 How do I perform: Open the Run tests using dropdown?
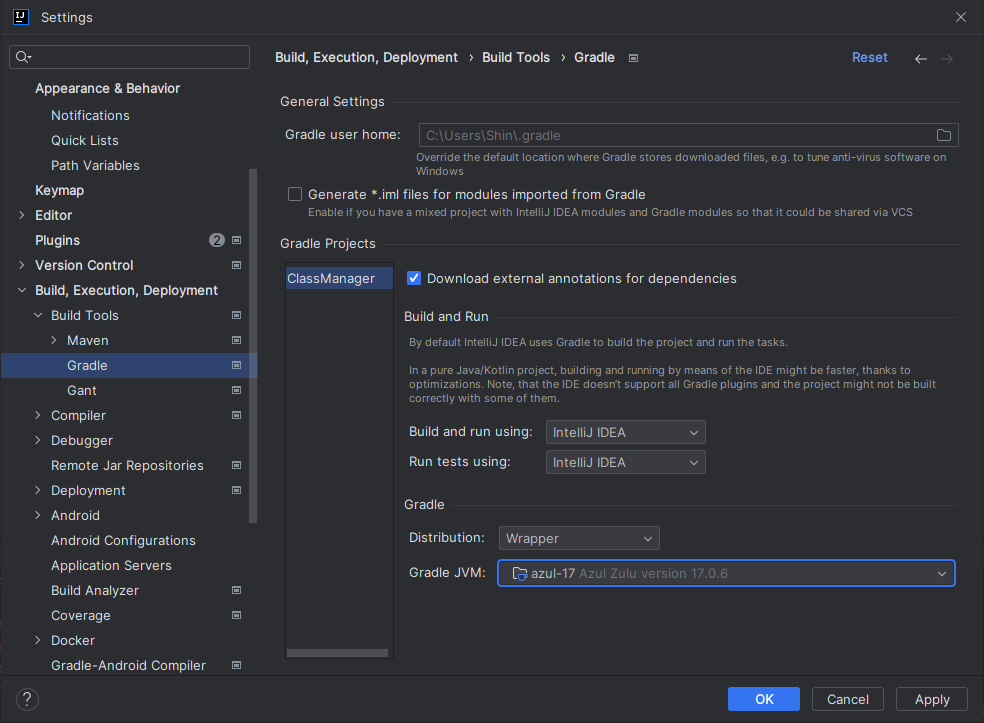coord(626,463)
